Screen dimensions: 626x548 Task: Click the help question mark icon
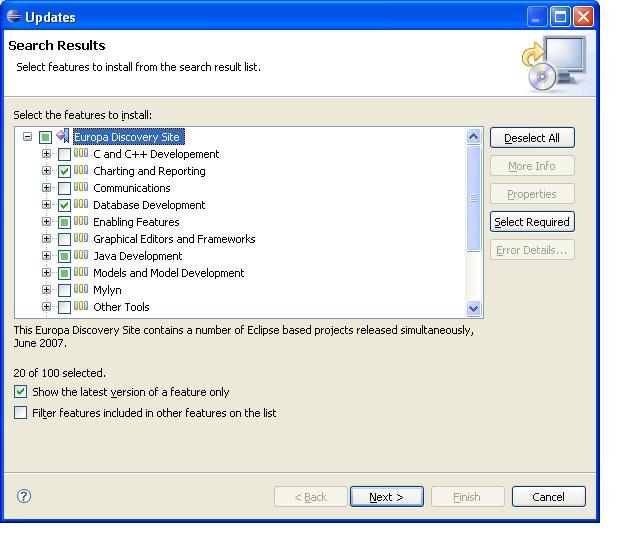(x=24, y=497)
